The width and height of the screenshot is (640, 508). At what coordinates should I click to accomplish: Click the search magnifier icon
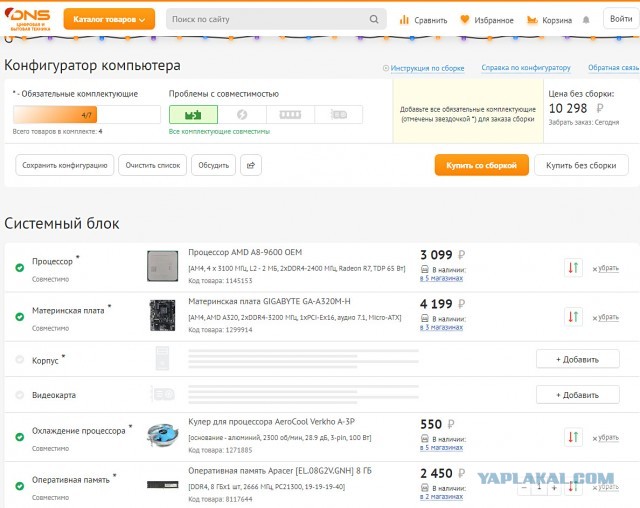click(373, 19)
